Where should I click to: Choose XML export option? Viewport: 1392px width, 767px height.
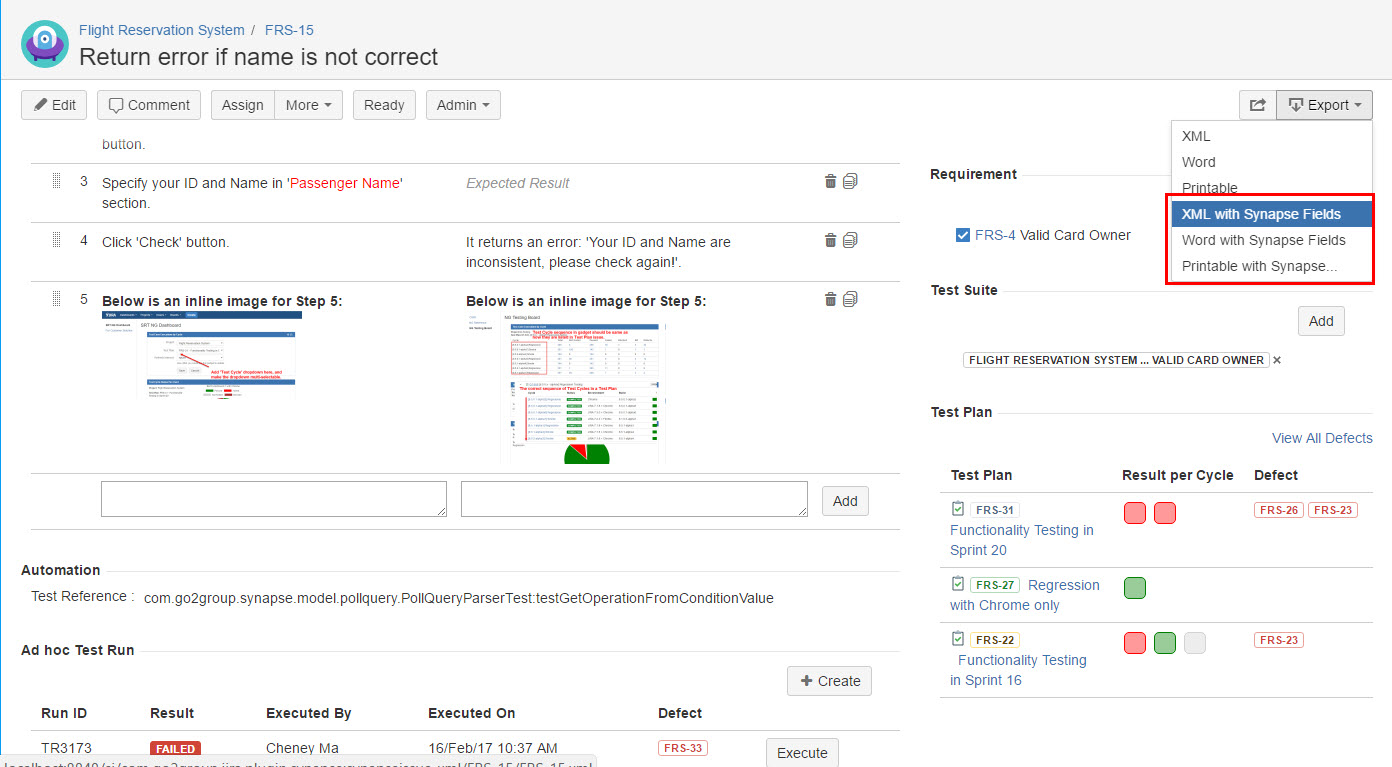1271,136
